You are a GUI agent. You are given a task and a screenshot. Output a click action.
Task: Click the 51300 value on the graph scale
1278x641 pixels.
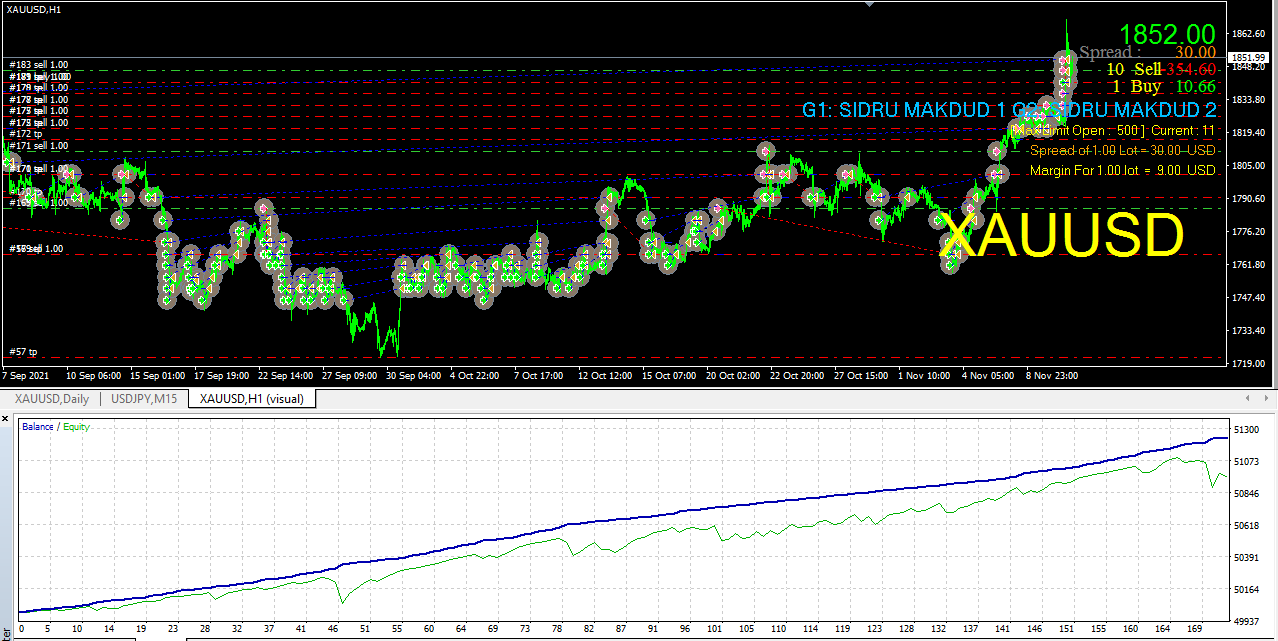1246,429
